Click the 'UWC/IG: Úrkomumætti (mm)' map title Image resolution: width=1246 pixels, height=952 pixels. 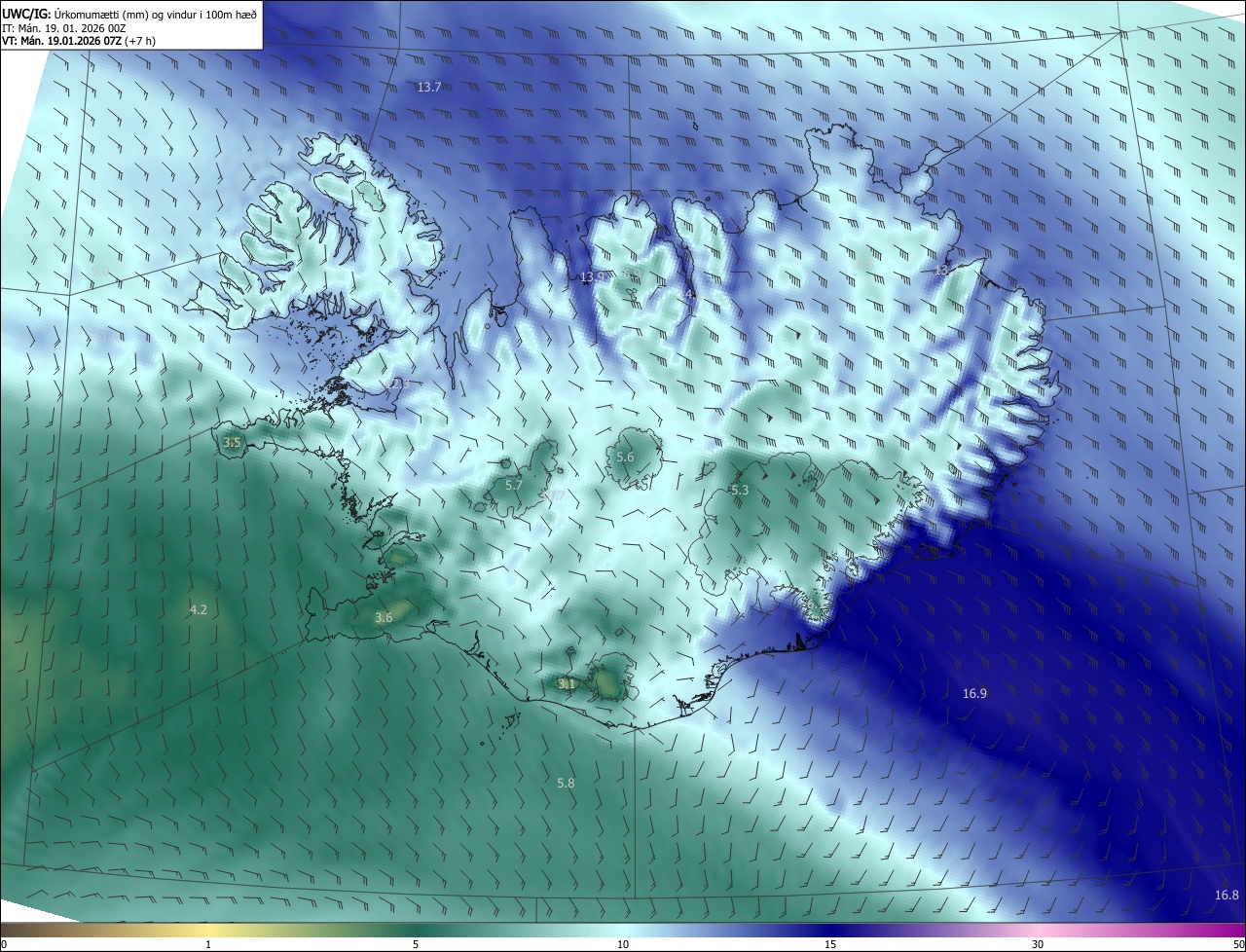[130, 13]
